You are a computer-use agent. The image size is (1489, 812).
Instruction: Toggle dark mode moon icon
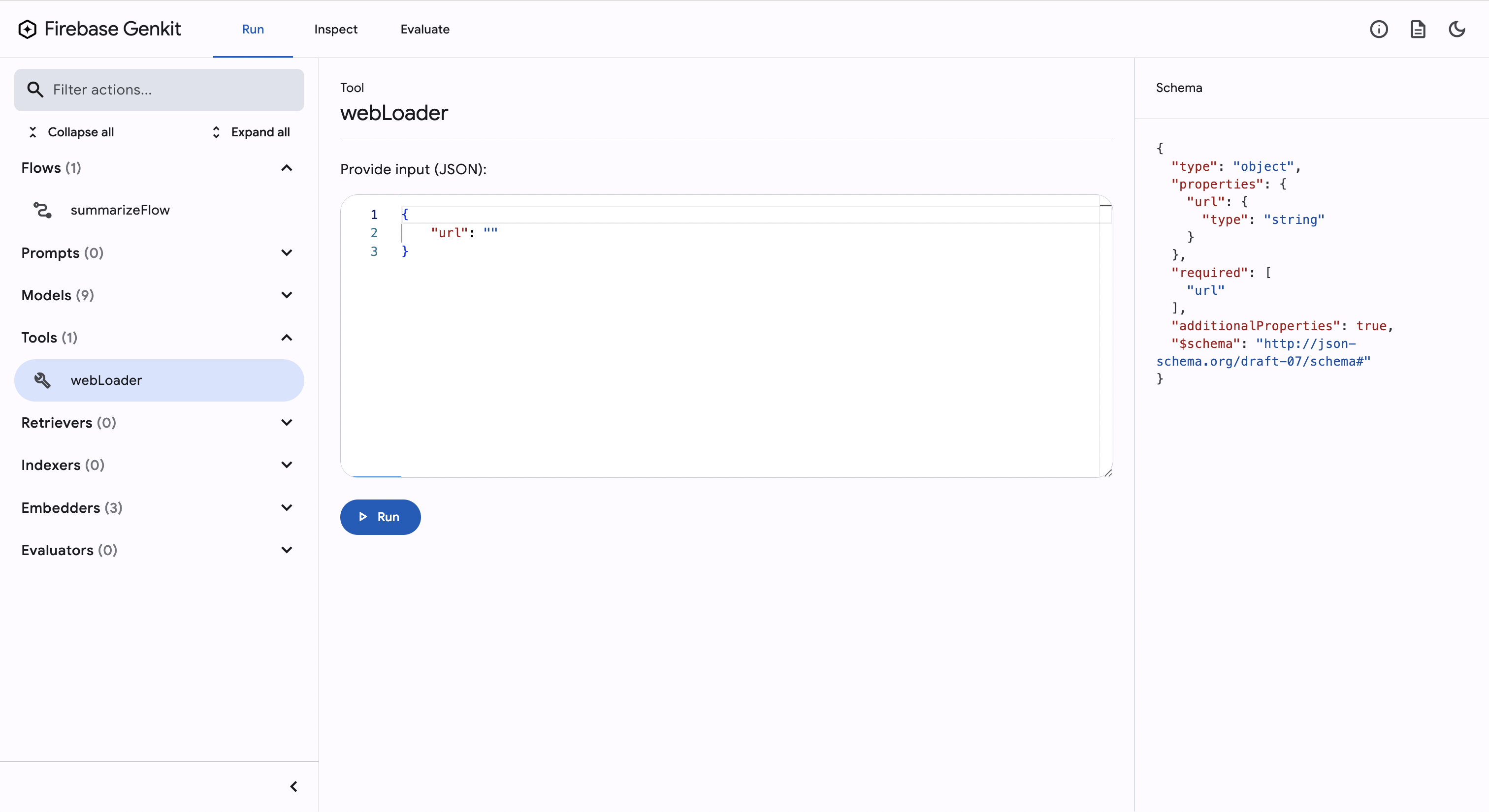pyautogui.click(x=1458, y=29)
